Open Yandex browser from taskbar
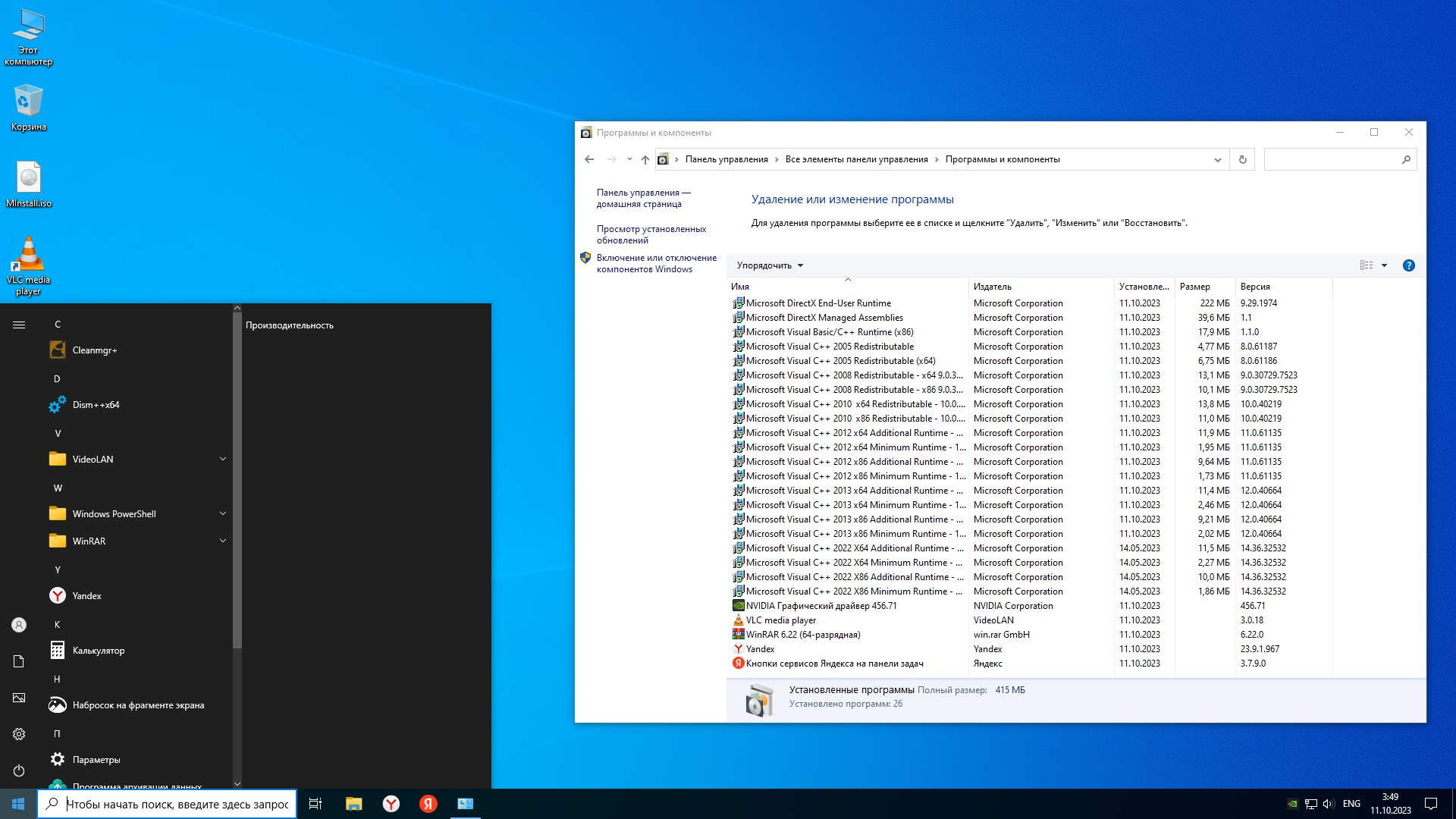This screenshot has height=819, width=1456. pos(391,804)
